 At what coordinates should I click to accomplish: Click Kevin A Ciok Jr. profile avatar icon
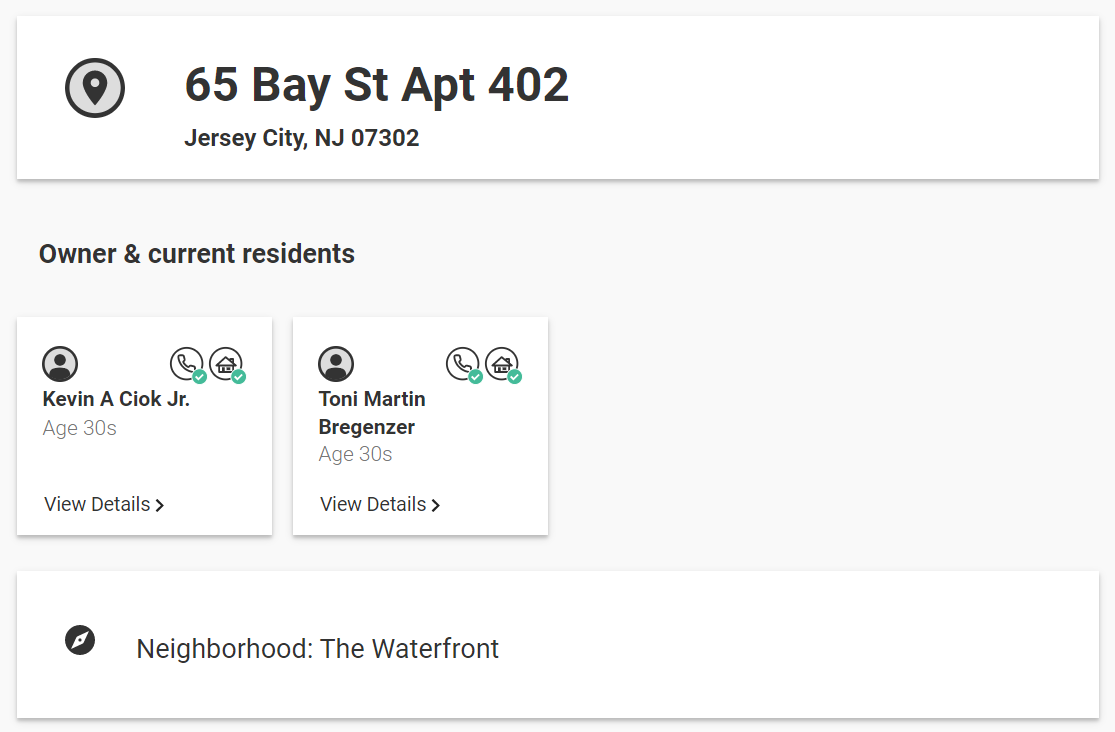60,364
